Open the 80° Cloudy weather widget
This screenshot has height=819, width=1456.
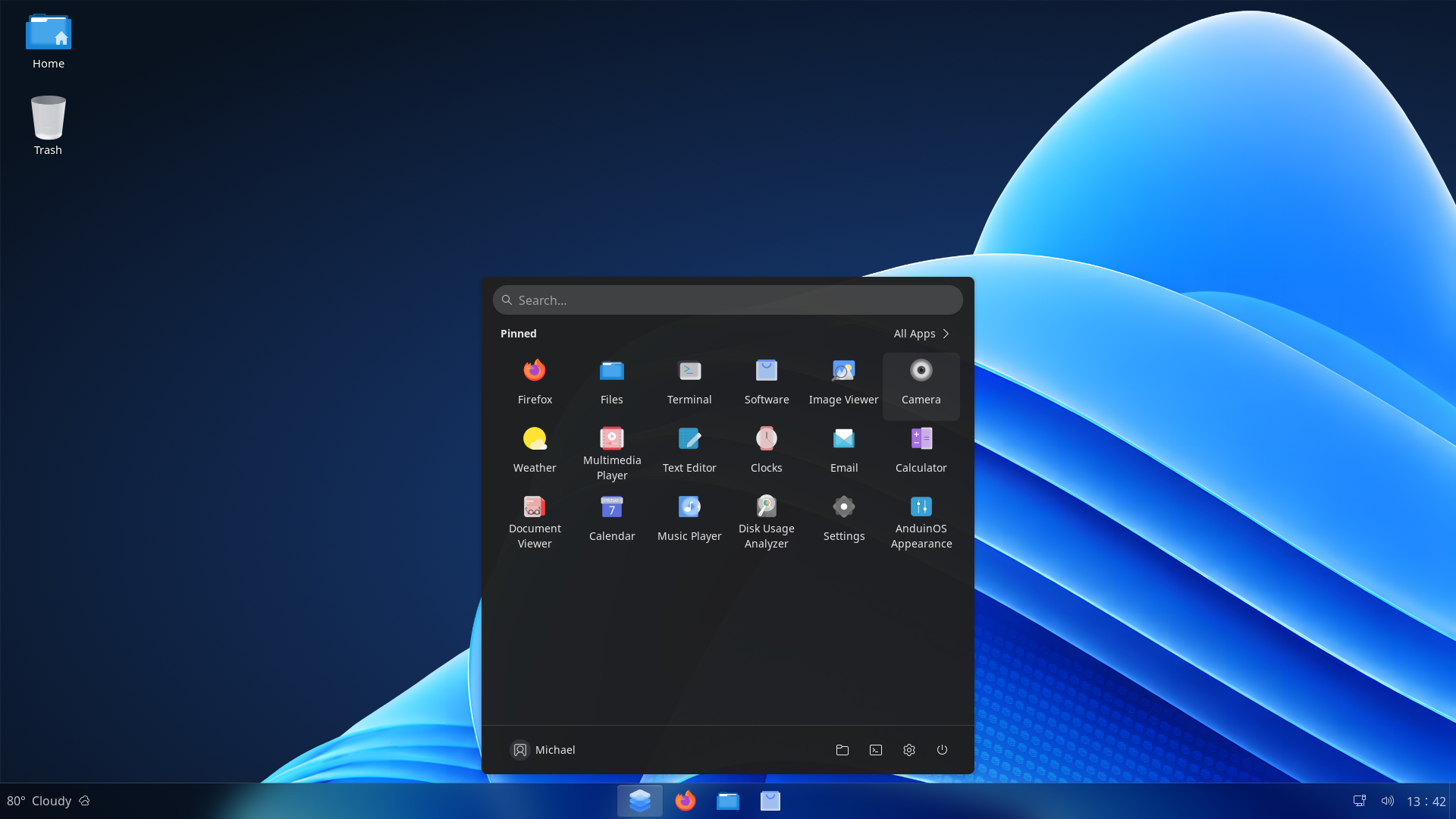point(49,801)
